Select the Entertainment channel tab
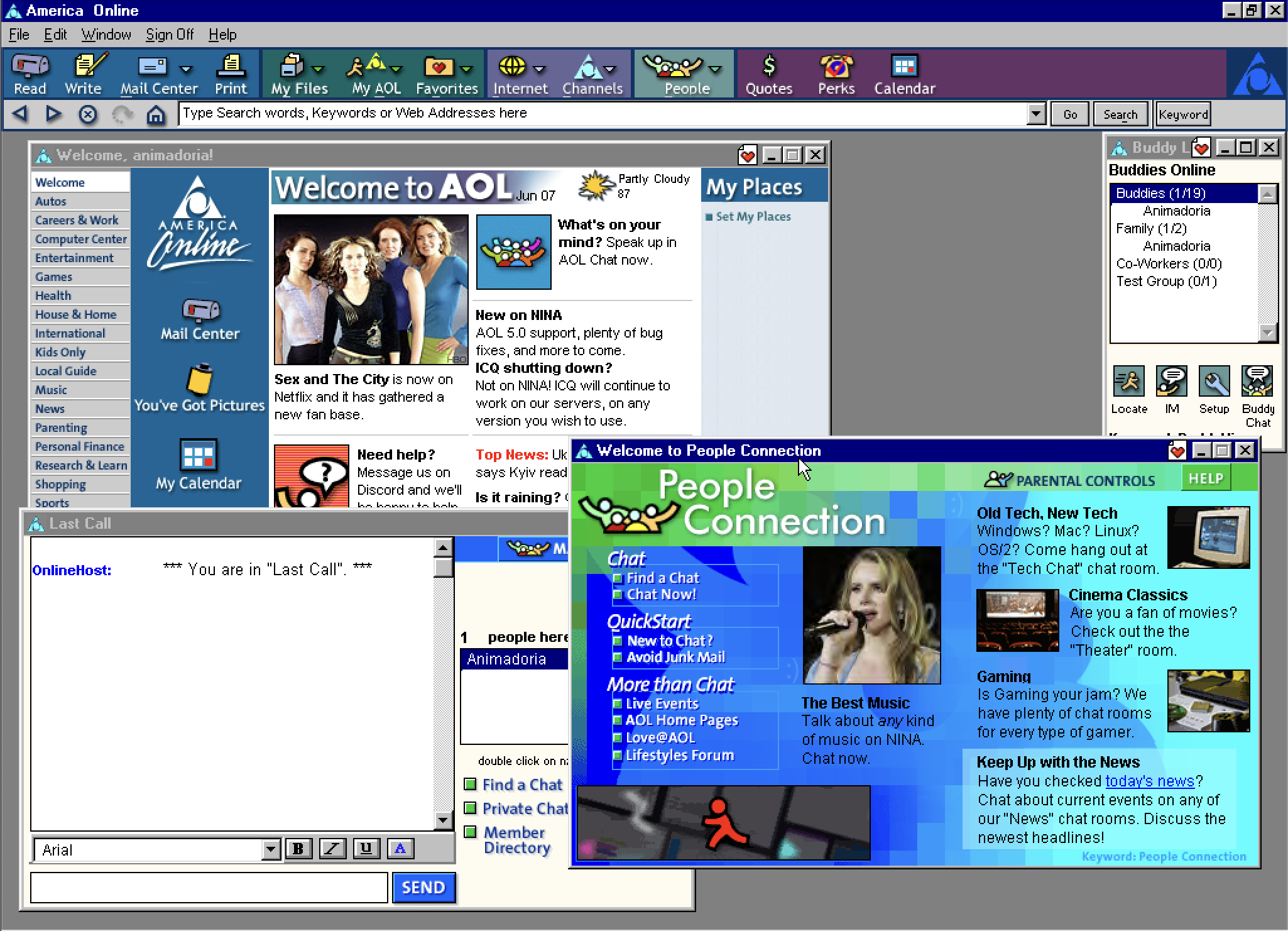 [x=80, y=258]
